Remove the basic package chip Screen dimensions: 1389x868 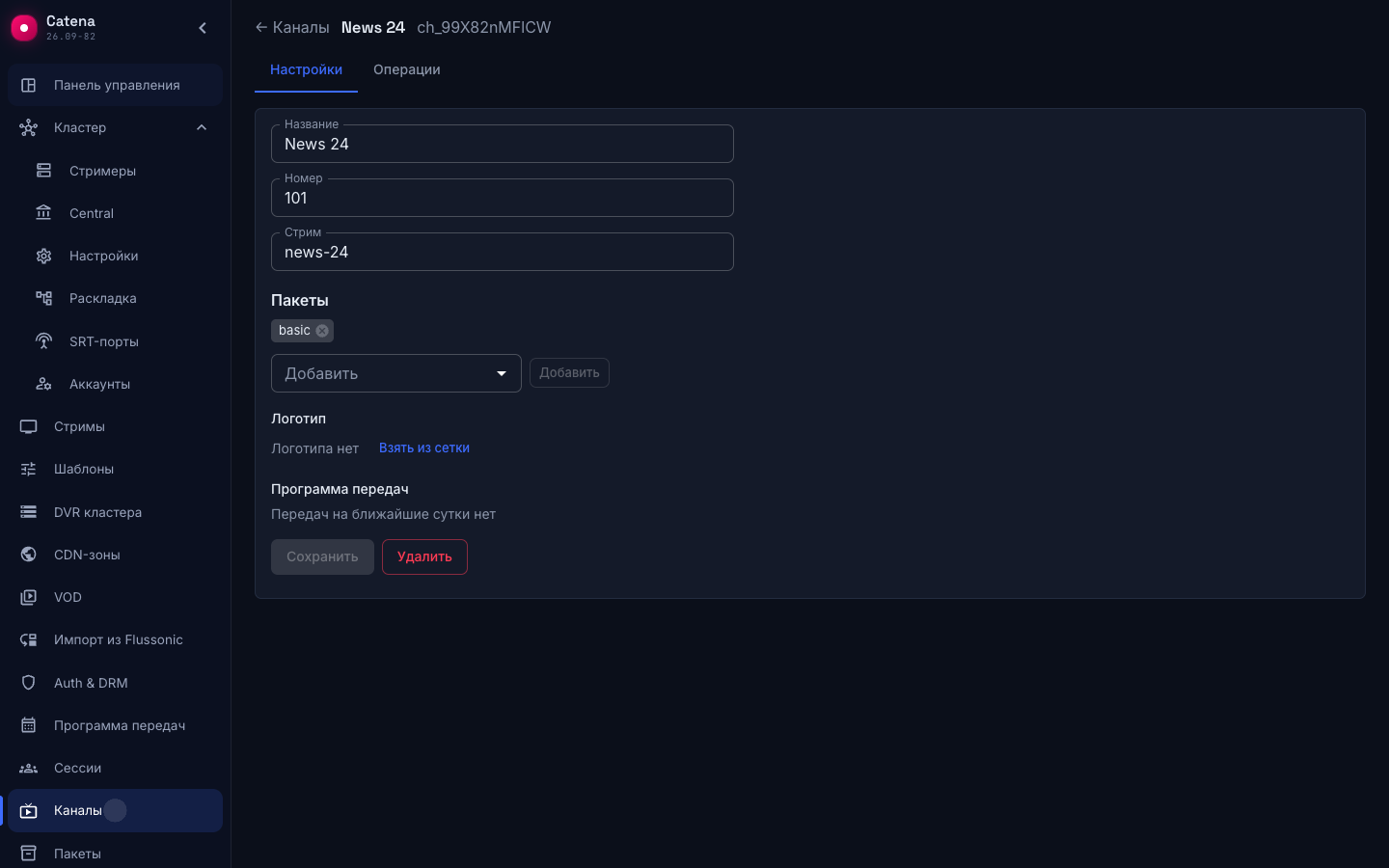pos(322,331)
